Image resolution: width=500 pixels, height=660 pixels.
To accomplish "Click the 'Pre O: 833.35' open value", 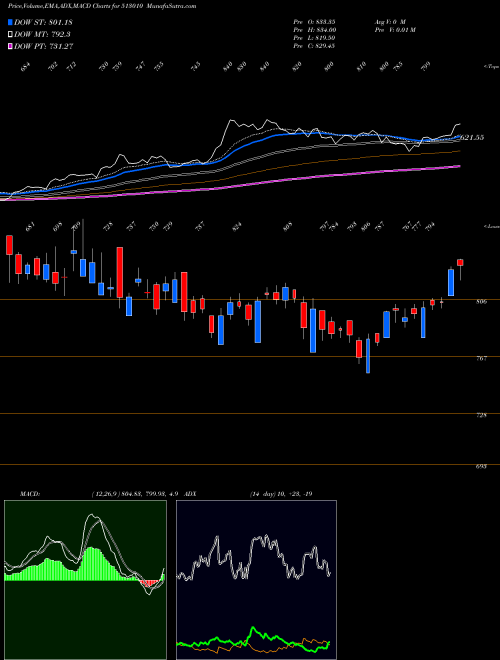I will coord(314,22).
